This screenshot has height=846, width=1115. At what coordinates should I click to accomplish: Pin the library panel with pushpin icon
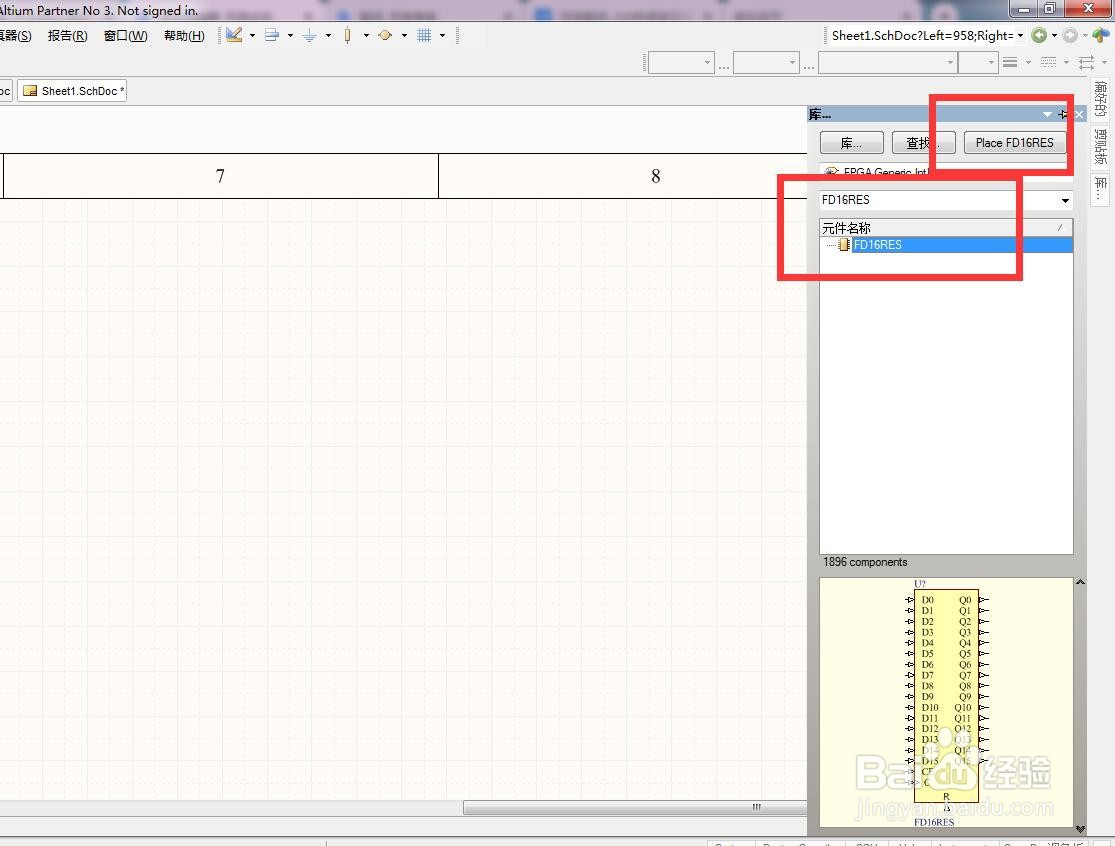pos(1063,114)
